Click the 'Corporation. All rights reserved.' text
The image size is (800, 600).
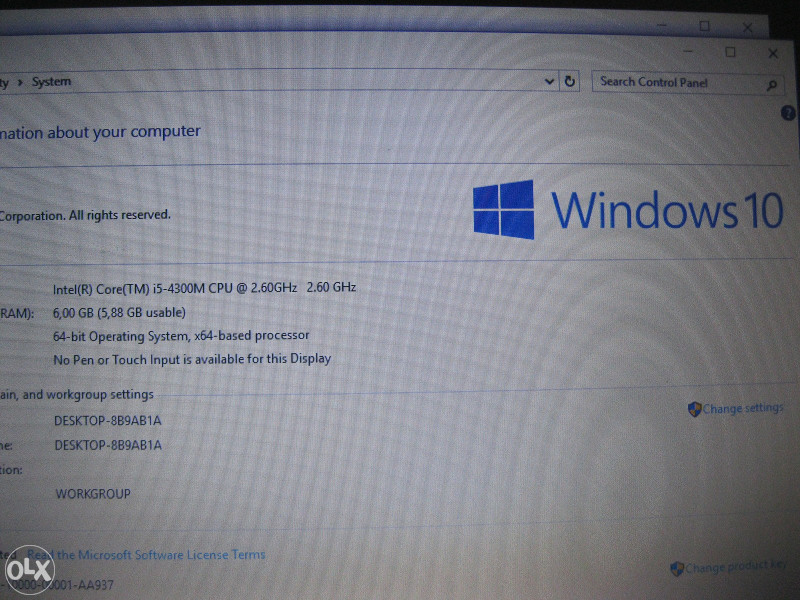pyautogui.click(x=85, y=215)
